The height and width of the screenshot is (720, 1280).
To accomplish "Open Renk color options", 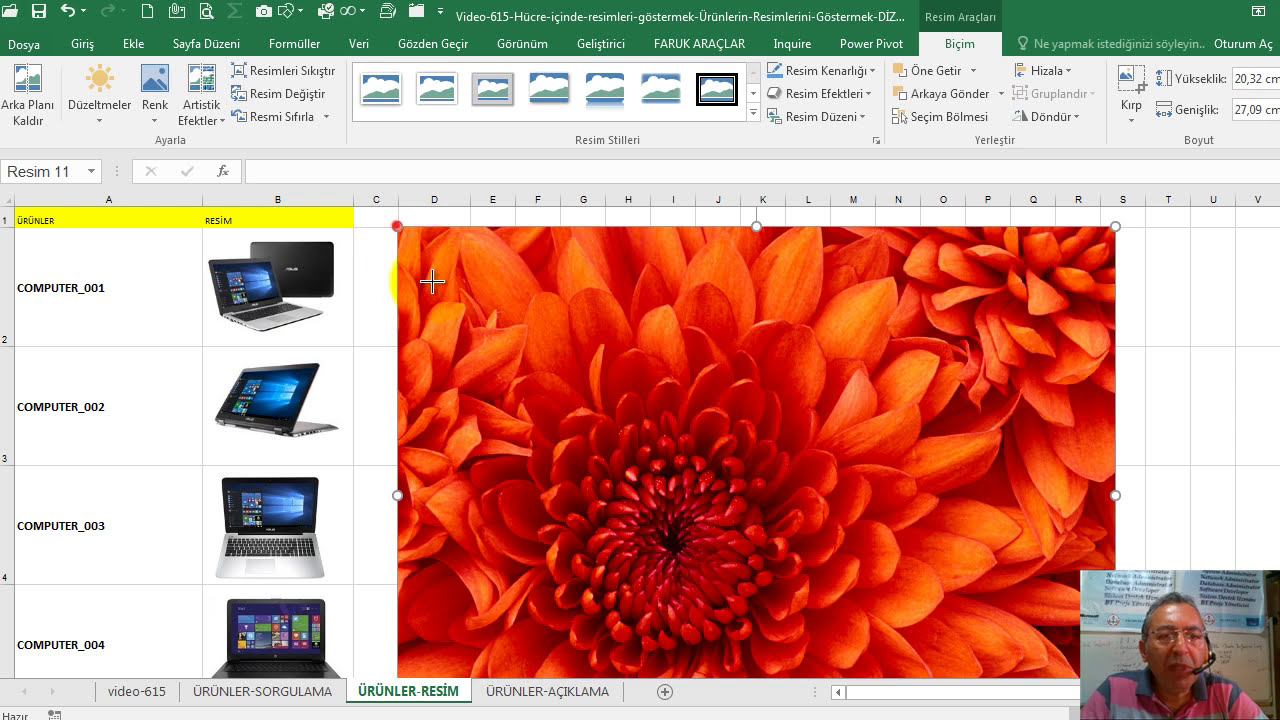I will [x=154, y=95].
